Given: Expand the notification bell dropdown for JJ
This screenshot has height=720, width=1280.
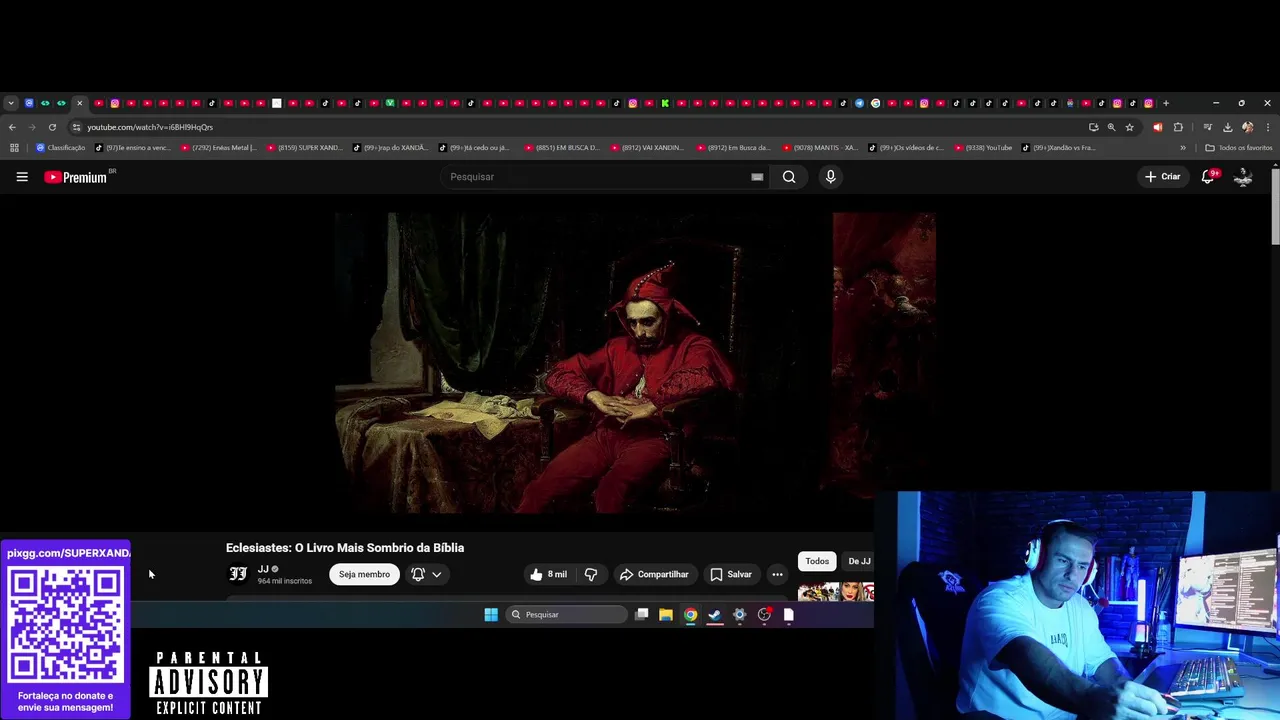Looking at the screenshot, I should pos(436,574).
